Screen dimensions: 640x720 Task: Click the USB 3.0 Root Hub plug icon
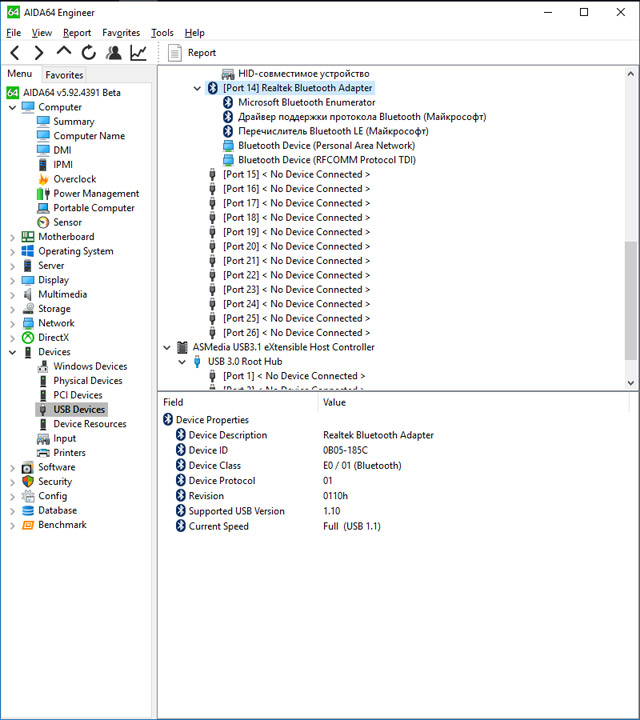click(197, 361)
